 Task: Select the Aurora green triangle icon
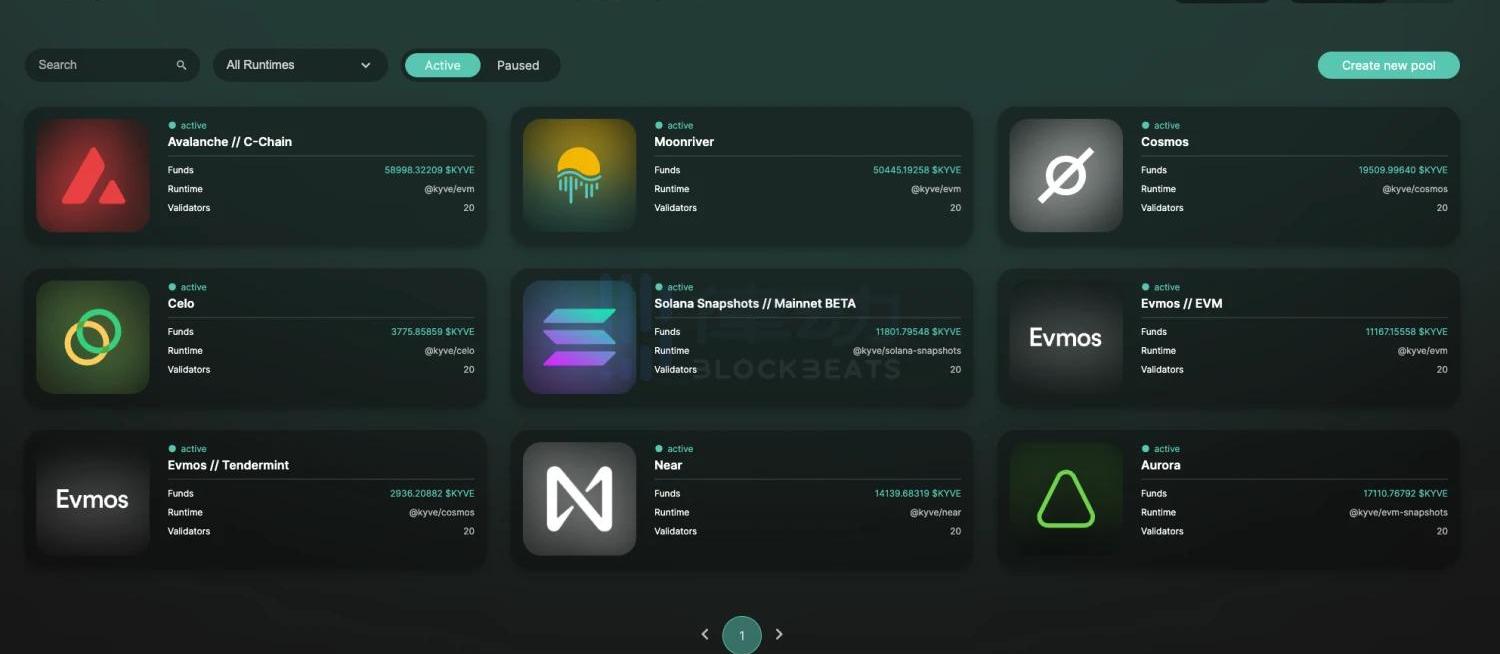click(x=1065, y=499)
